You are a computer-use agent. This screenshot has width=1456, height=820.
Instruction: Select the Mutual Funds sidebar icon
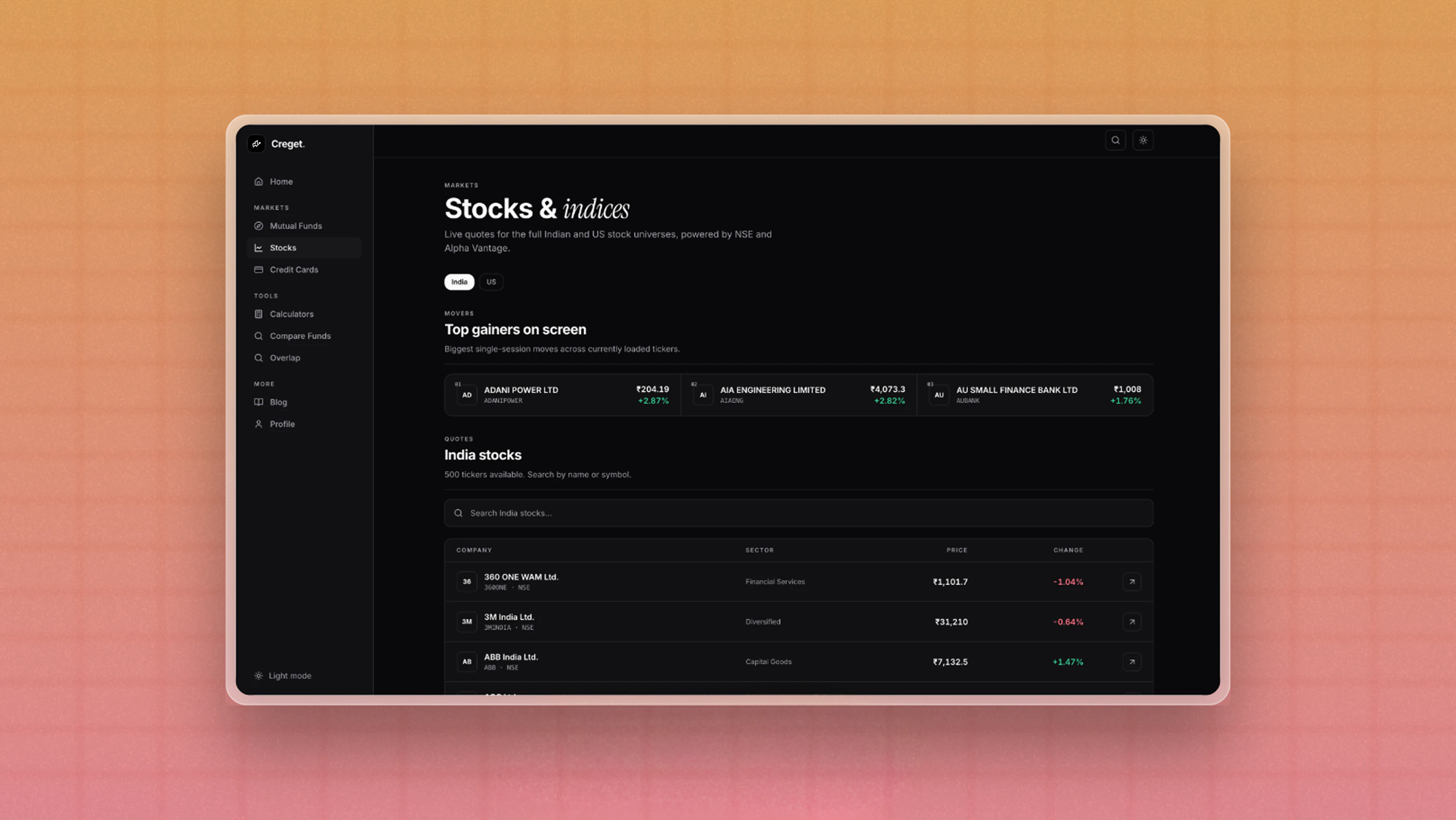[x=258, y=225]
